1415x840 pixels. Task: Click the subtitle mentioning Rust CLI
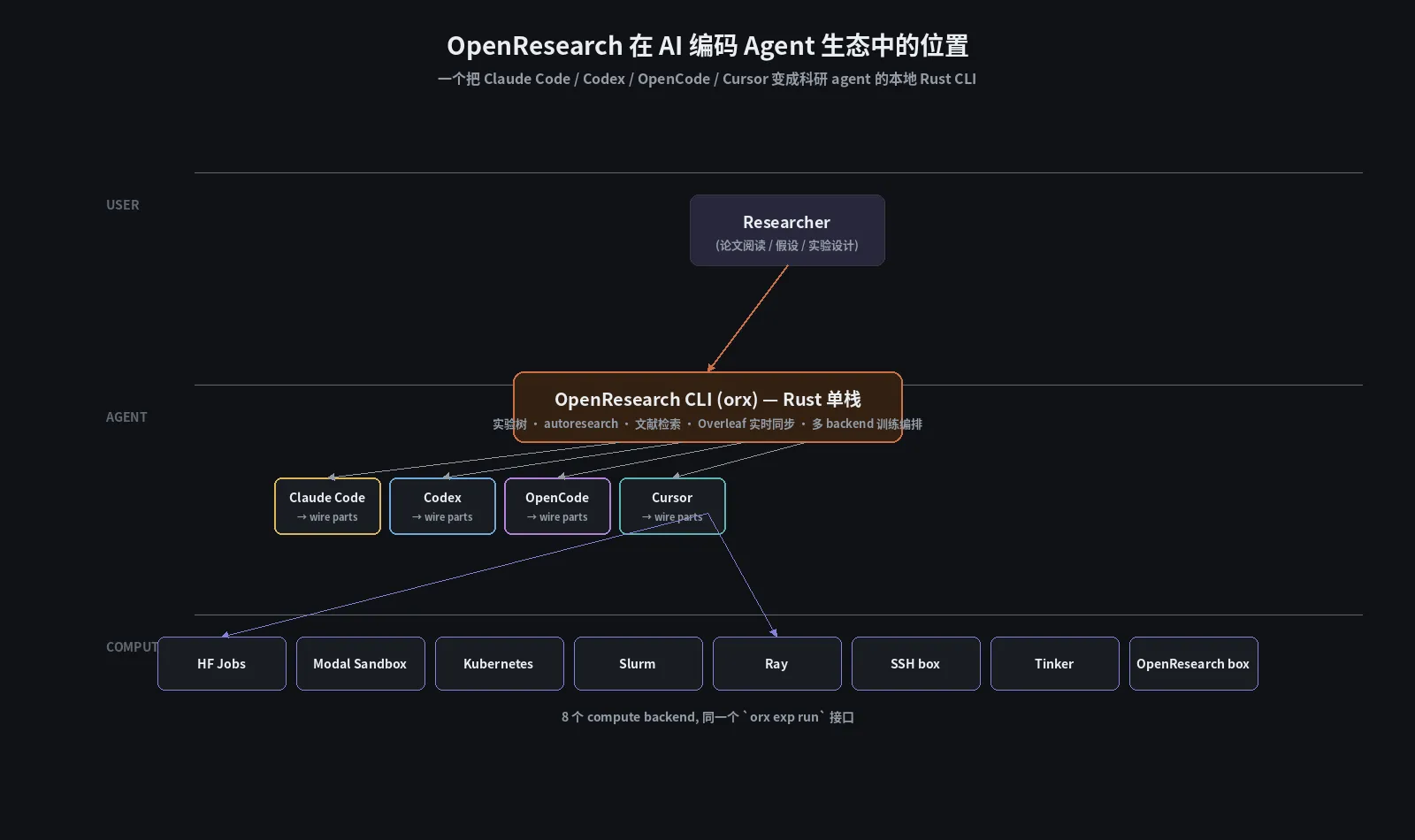click(707, 79)
